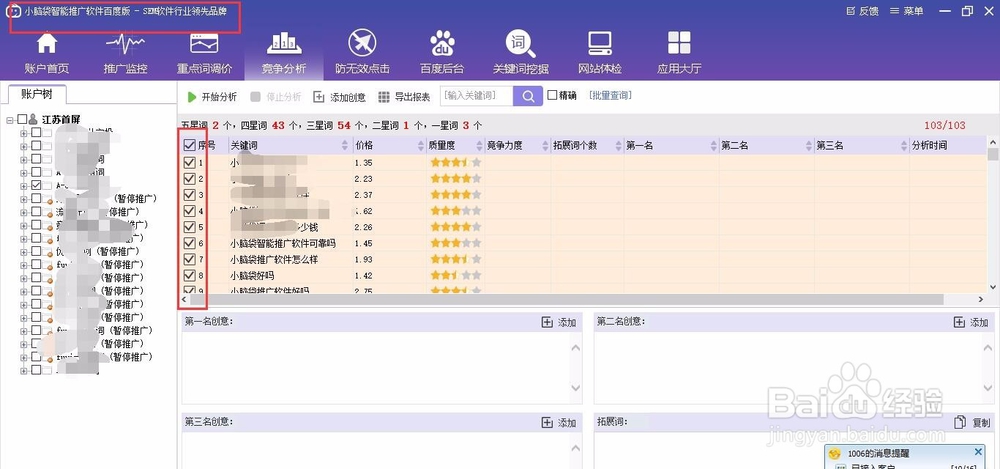
Task: Open 重点词调价 bid adjust icon
Action: pos(204,44)
